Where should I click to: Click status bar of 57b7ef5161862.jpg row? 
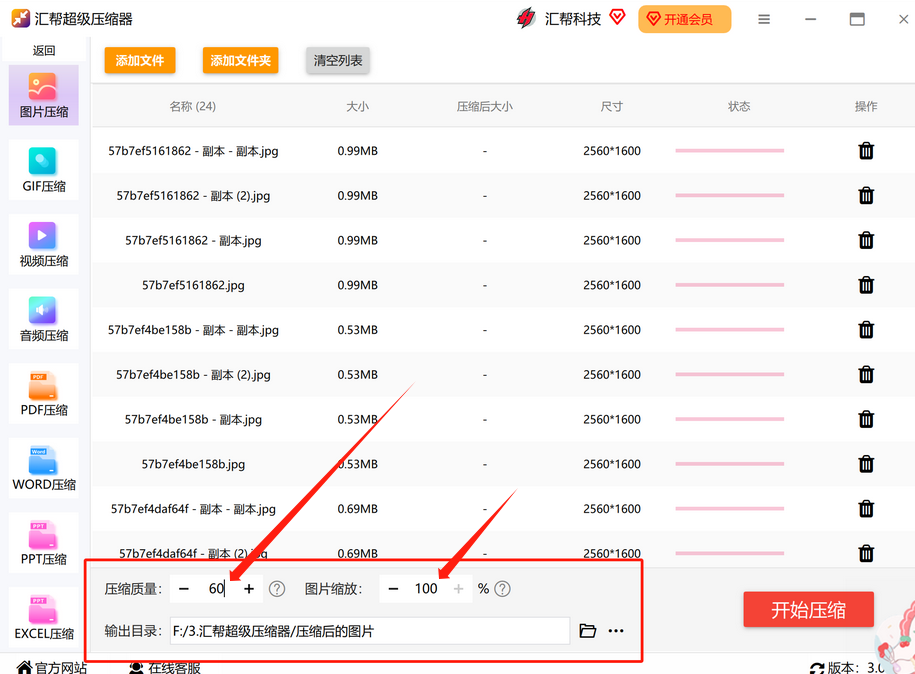click(x=729, y=285)
